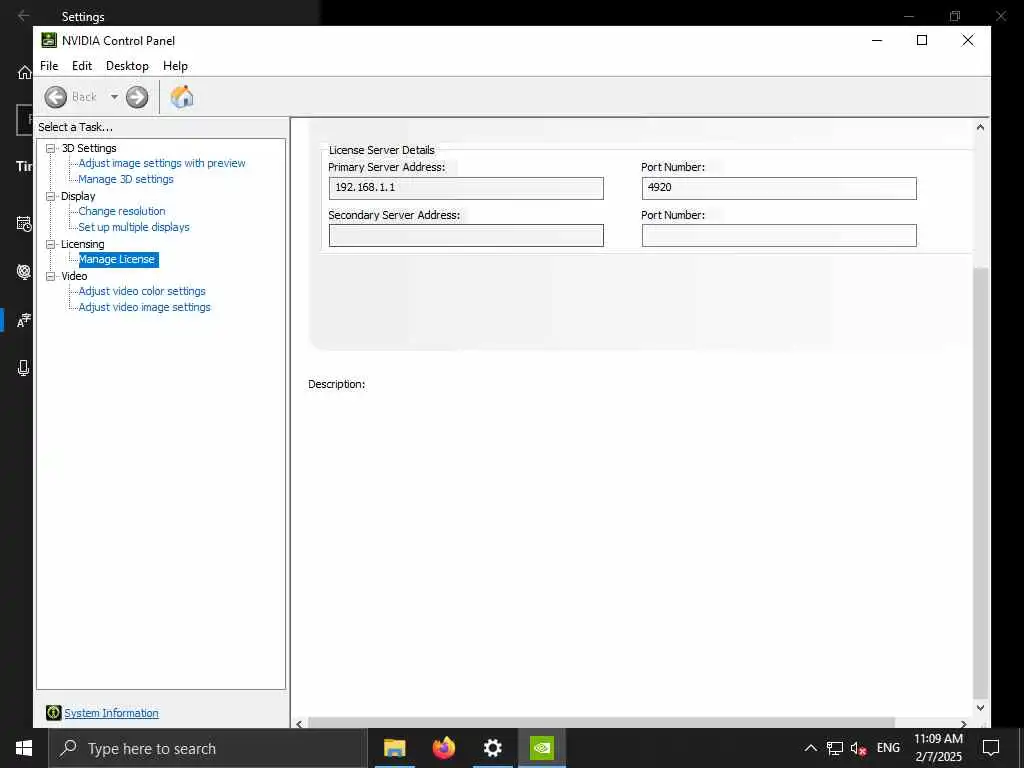Open the System Information link
The width and height of the screenshot is (1024, 768).
pyautogui.click(x=112, y=713)
